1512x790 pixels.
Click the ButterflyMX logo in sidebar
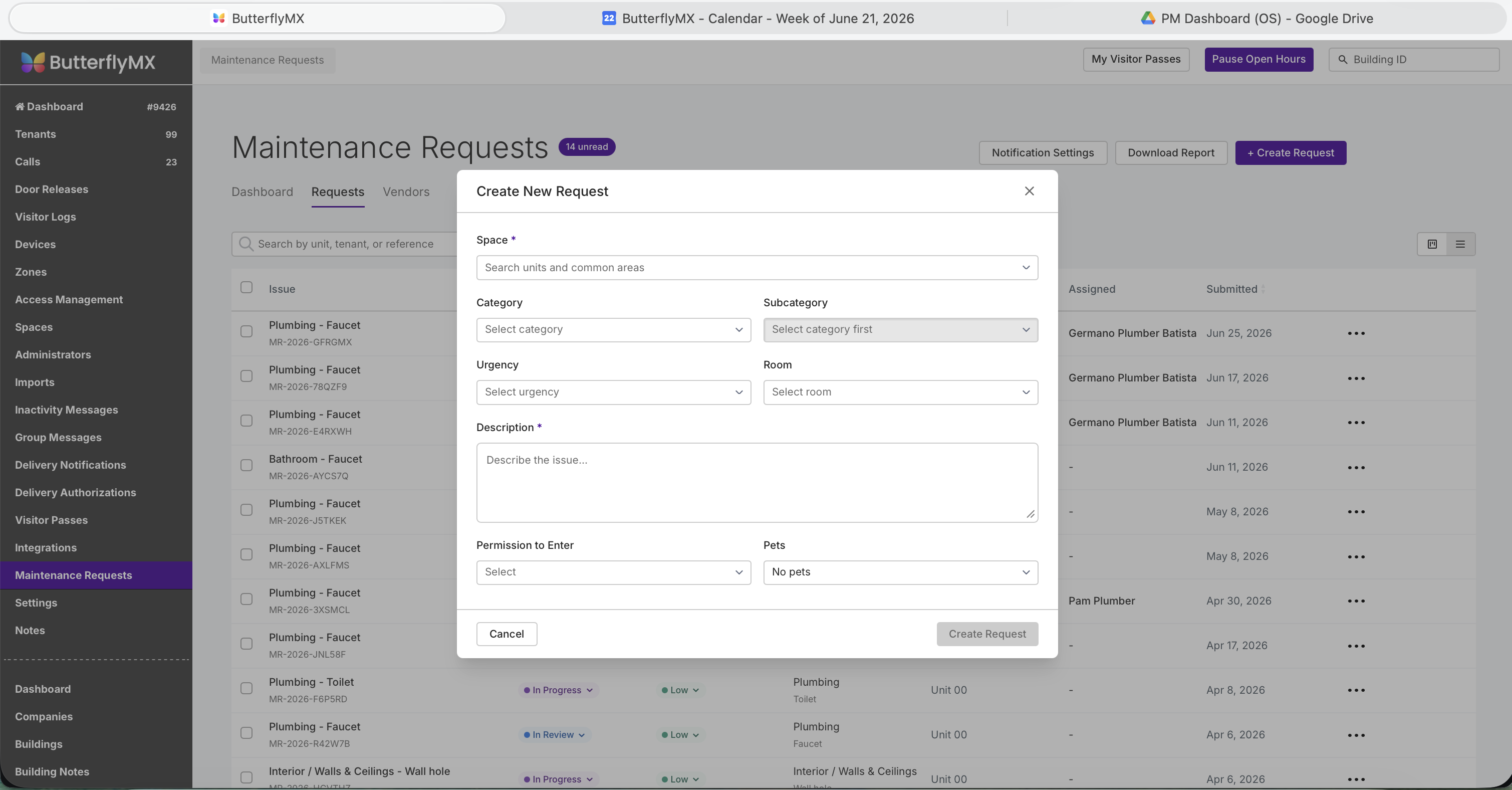[88, 62]
